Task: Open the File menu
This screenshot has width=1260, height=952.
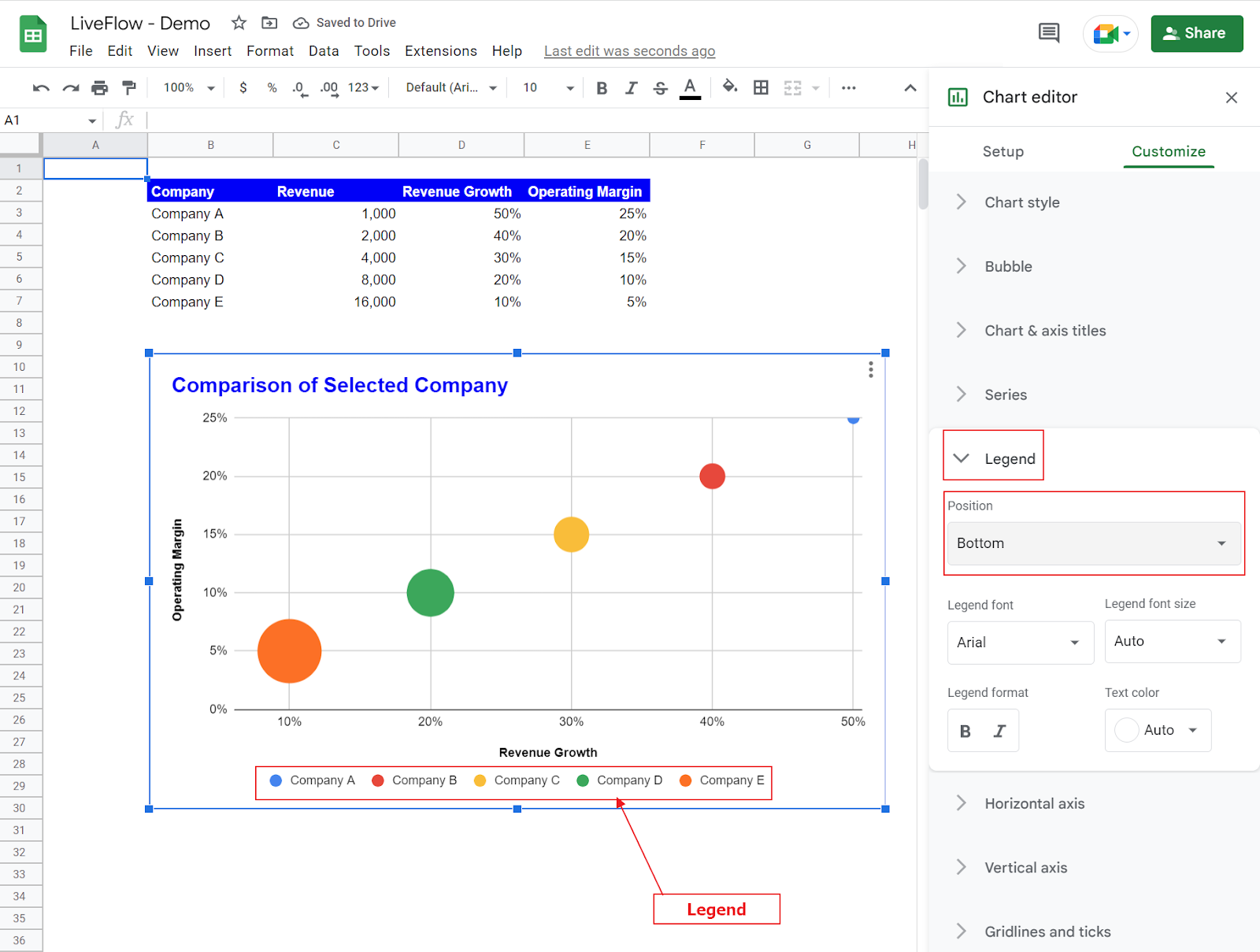Action: coord(81,51)
